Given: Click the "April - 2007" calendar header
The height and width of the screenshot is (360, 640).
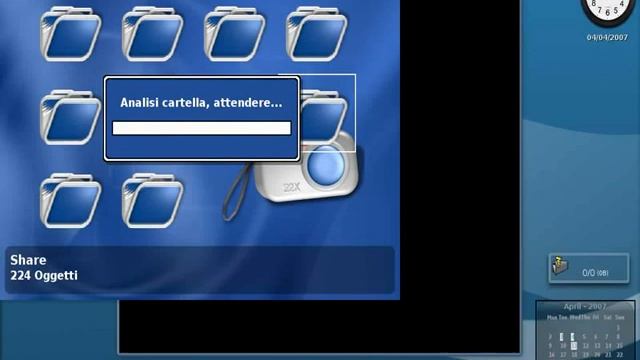Looking at the screenshot, I should [x=585, y=307].
